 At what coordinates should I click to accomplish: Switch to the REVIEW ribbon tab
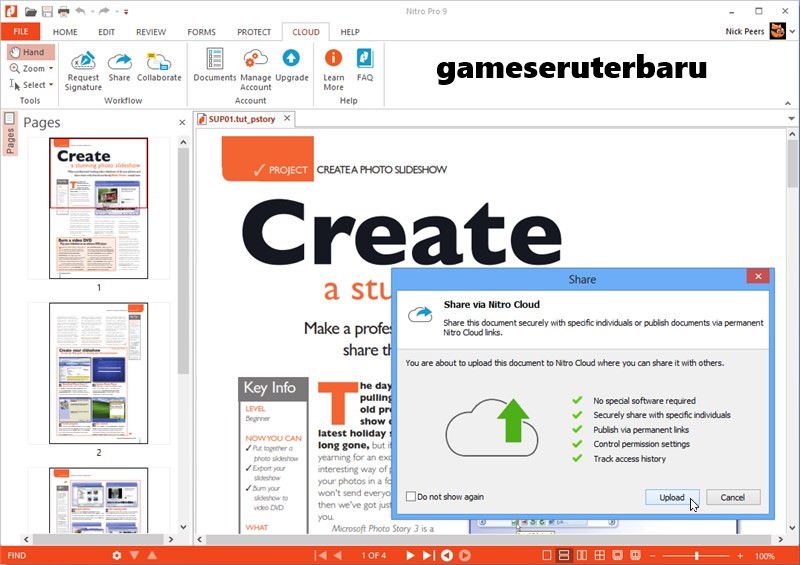(151, 32)
